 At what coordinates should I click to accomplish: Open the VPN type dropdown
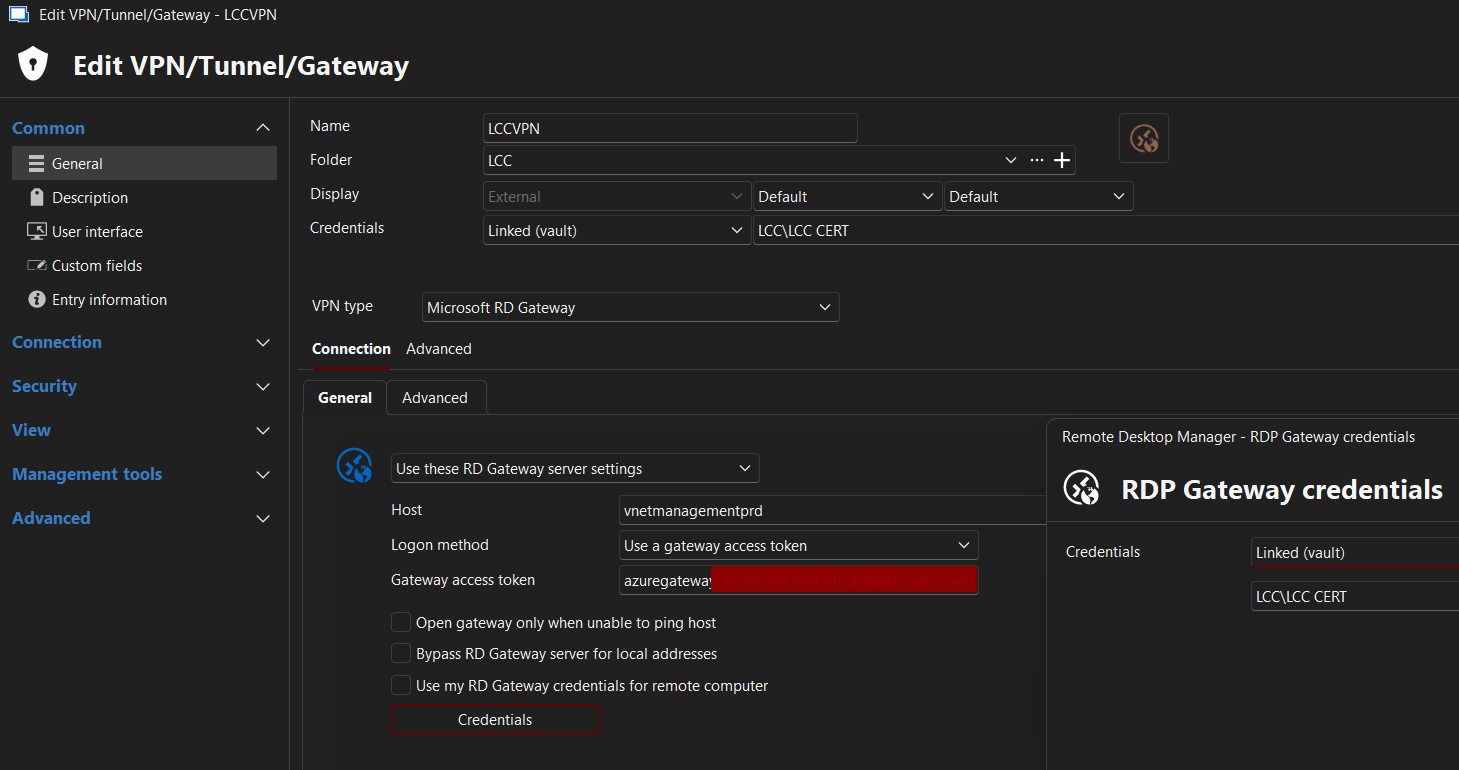pos(630,307)
